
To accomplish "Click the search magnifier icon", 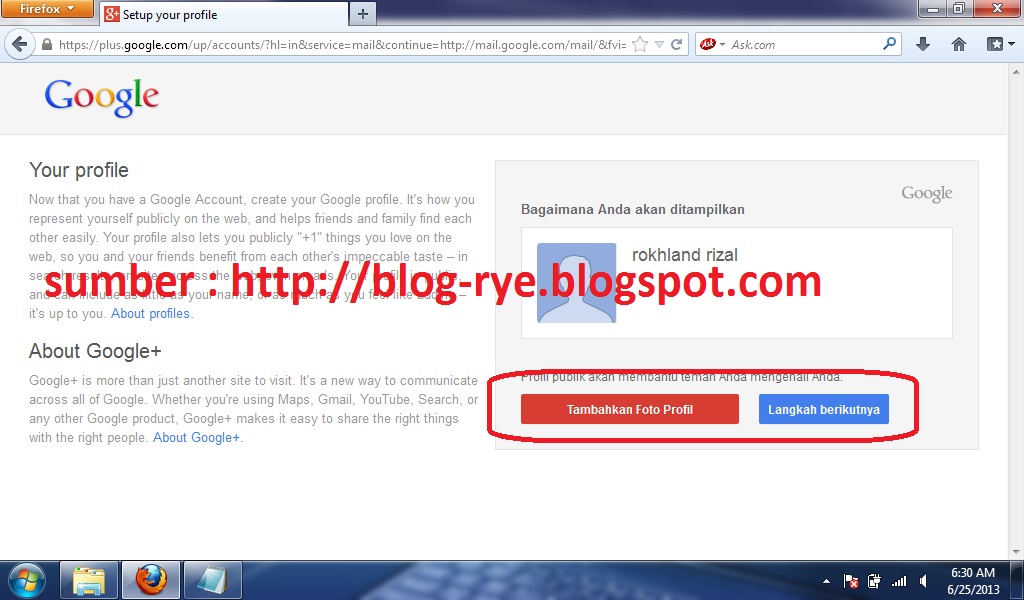I will tap(889, 44).
